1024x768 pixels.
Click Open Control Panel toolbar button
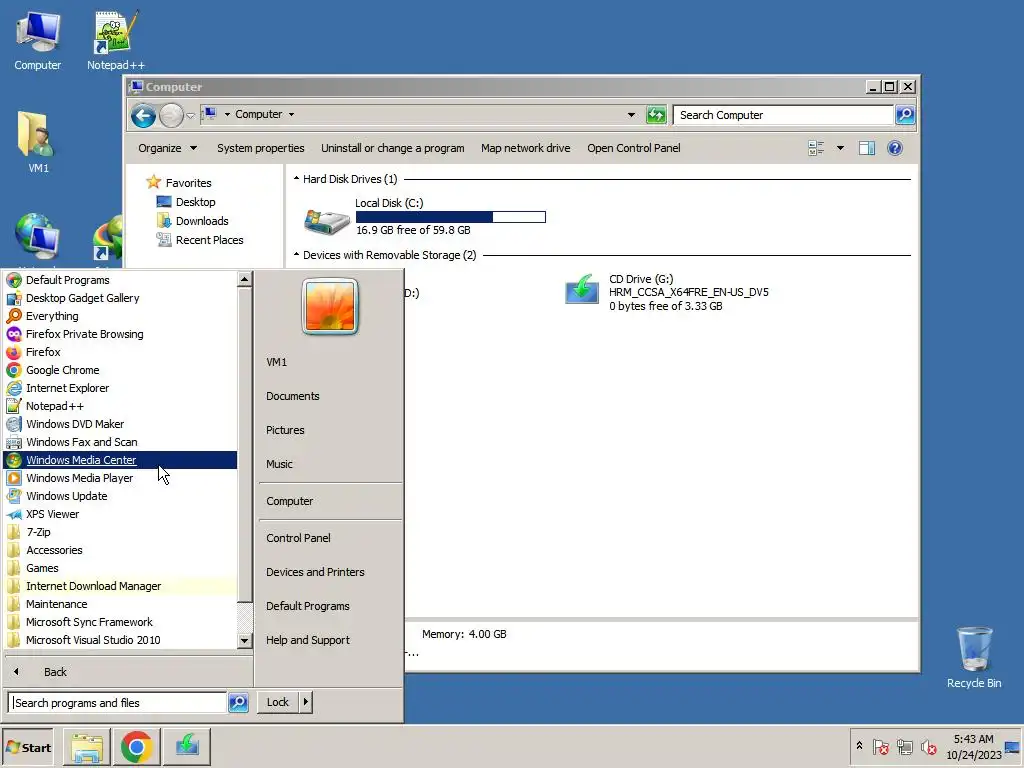pyautogui.click(x=633, y=148)
